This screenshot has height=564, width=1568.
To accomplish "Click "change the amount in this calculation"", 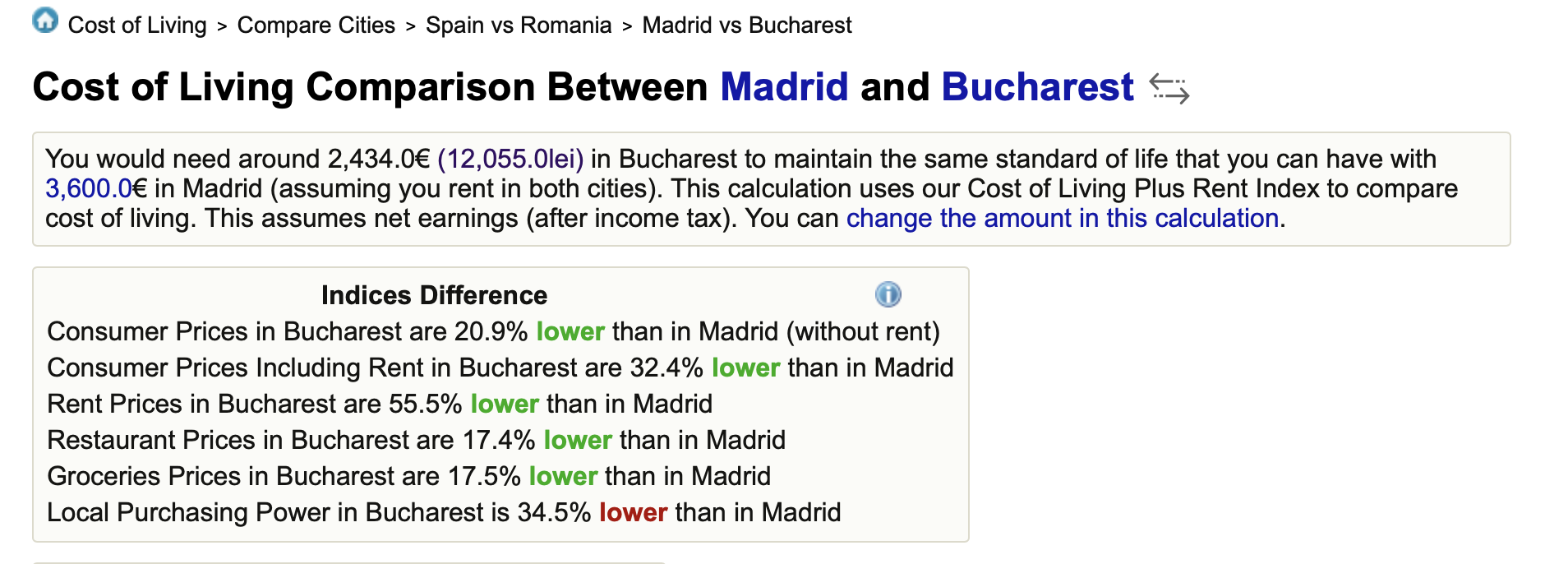I will point(1062,219).
